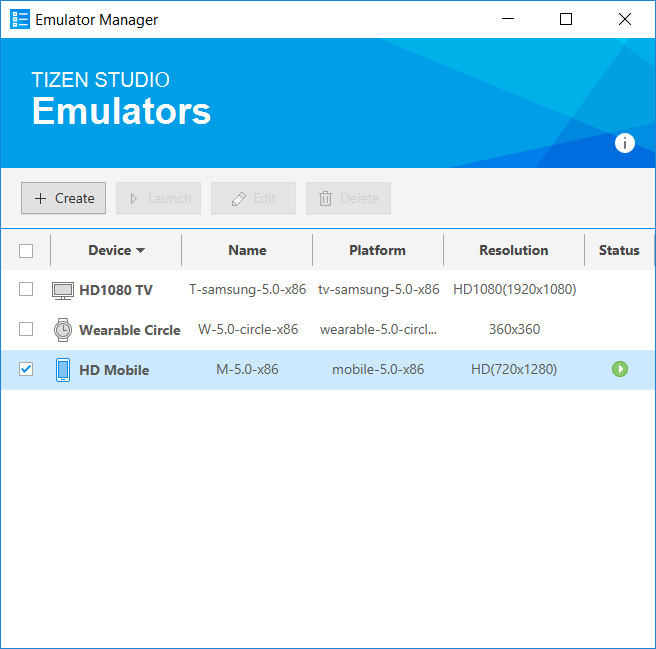Screen dimensions: 656x649
Task: Sort by the Platform column header
Action: click(377, 250)
